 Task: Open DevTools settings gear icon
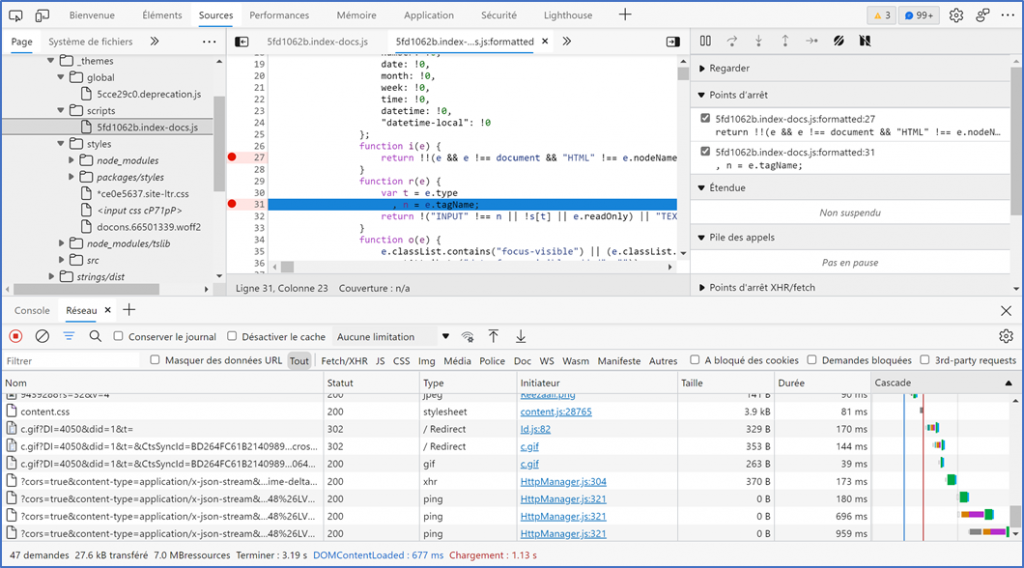point(956,15)
